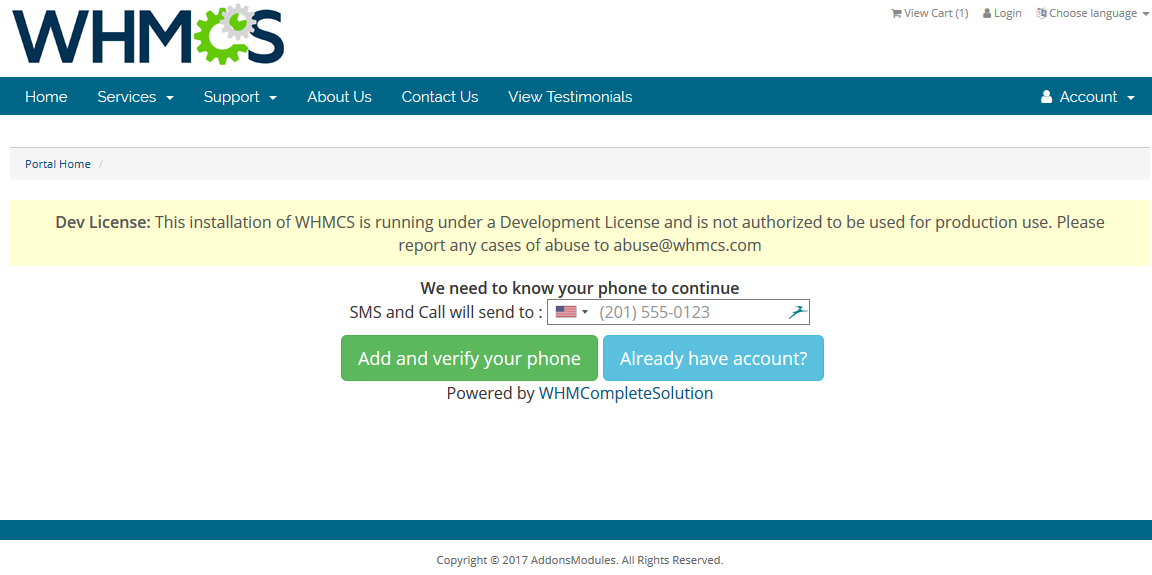Screen dimensions: 1152x575
Task: Expand the Support menu
Action: point(240,97)
